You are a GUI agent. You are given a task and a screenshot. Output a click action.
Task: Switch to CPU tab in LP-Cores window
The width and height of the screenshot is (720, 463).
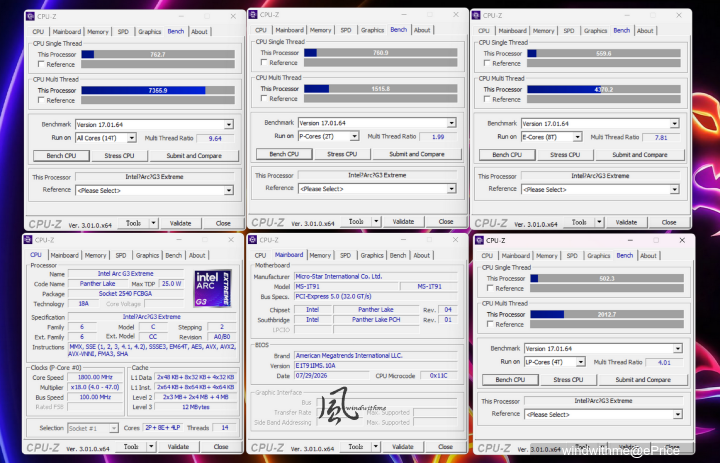pos(487,256)
